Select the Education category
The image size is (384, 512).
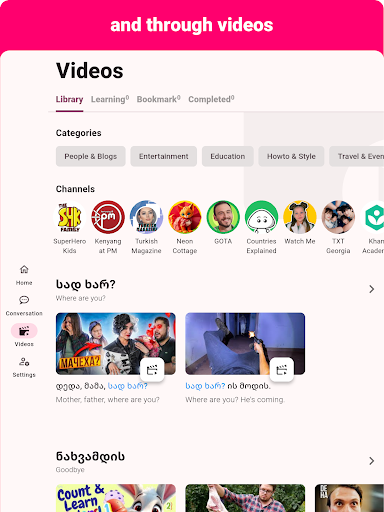(x=228, y=156)
